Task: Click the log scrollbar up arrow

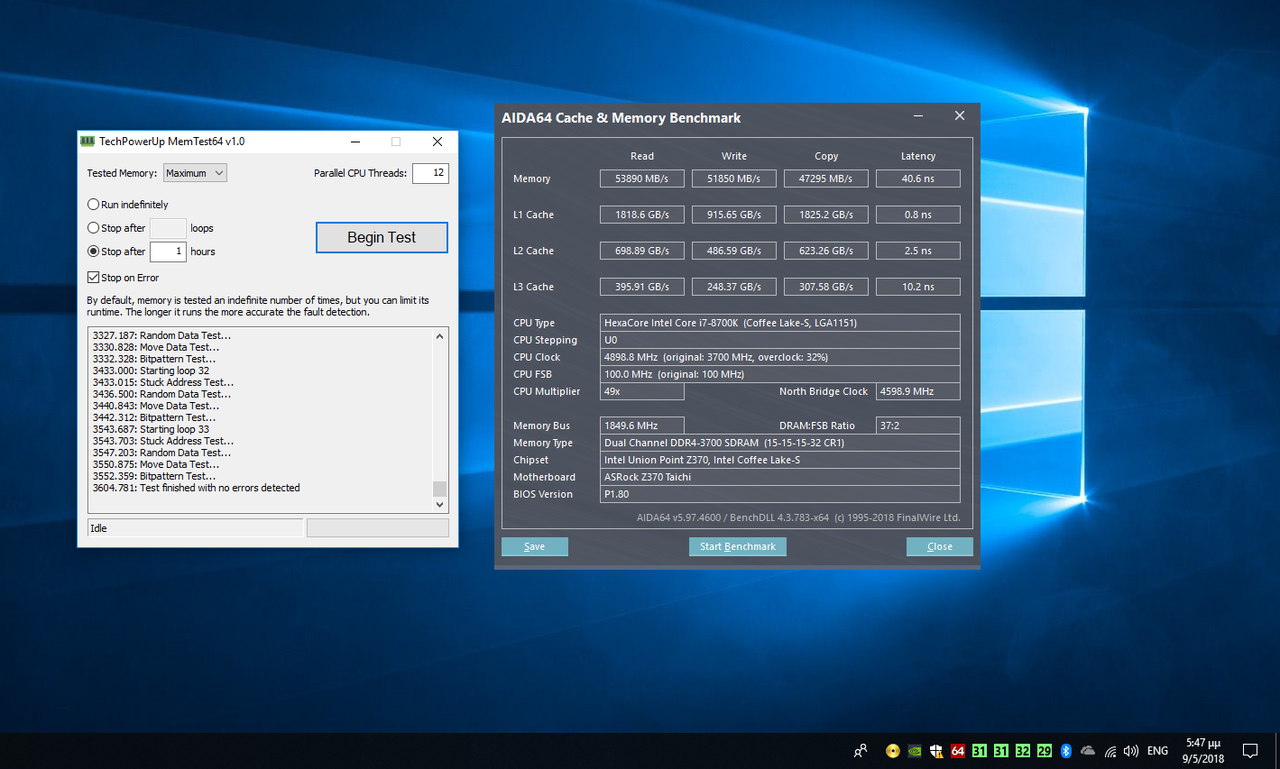Action: (x=440, y=336)
